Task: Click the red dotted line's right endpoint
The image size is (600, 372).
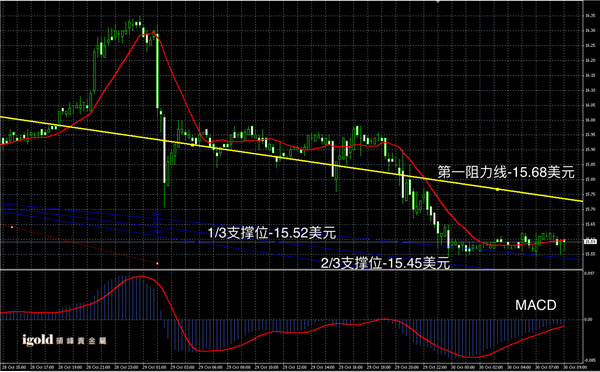Action: click(157, 263)
